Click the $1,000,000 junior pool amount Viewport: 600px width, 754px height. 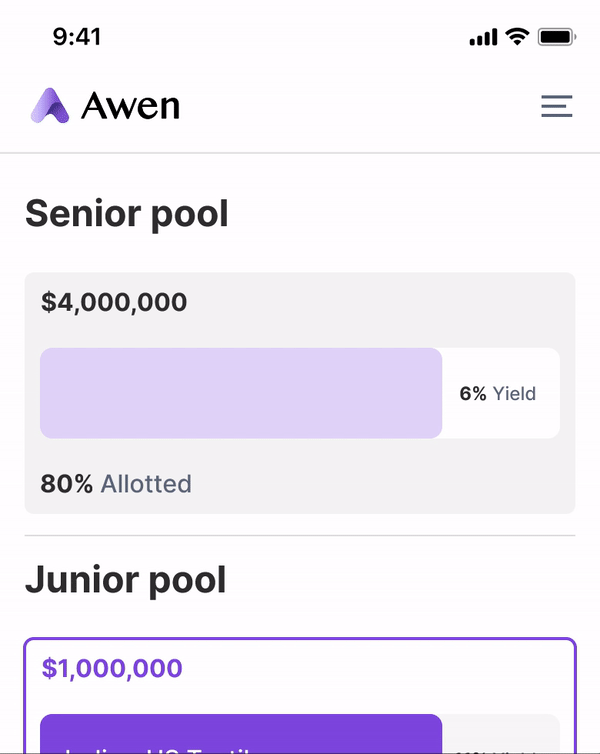[112, 668]
